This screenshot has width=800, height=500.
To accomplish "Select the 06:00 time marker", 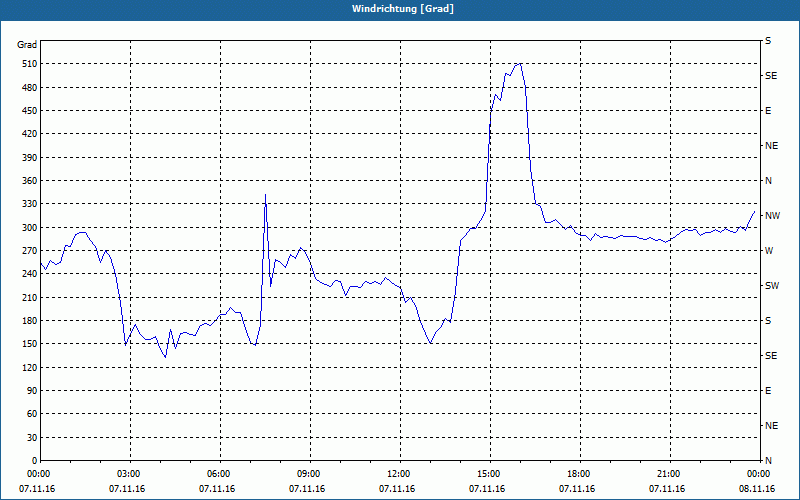I will (217, 474).
